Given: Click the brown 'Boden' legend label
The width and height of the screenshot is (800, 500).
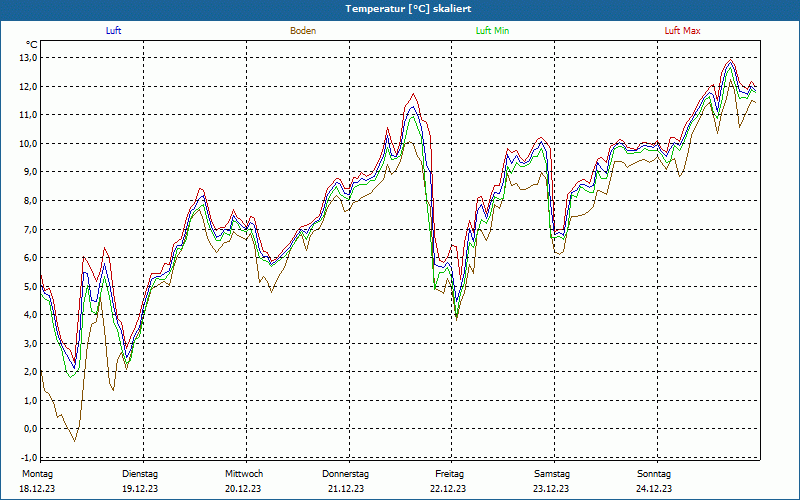Looking at the screenshot, I should (303, 31).
